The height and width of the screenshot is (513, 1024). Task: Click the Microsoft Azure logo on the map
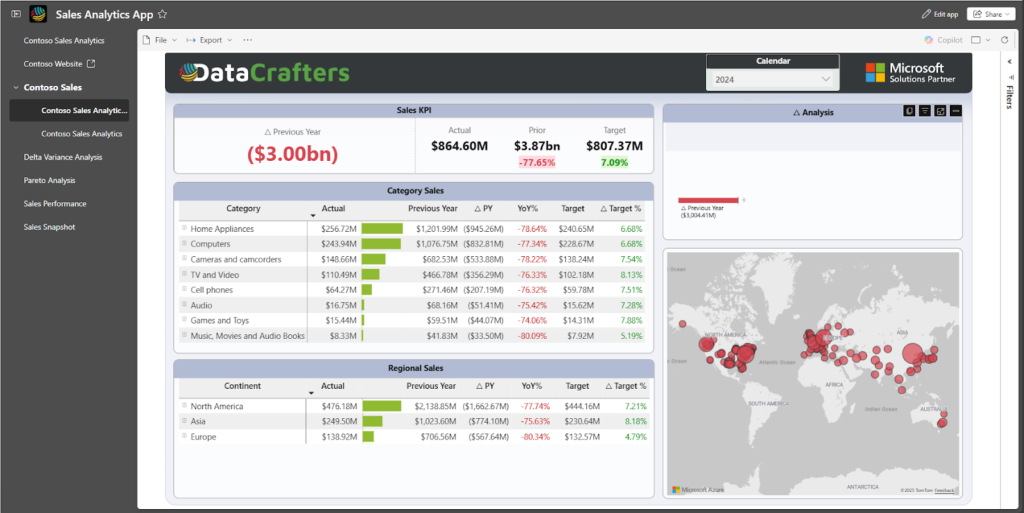pyautogui.click(x=698, y=490)
